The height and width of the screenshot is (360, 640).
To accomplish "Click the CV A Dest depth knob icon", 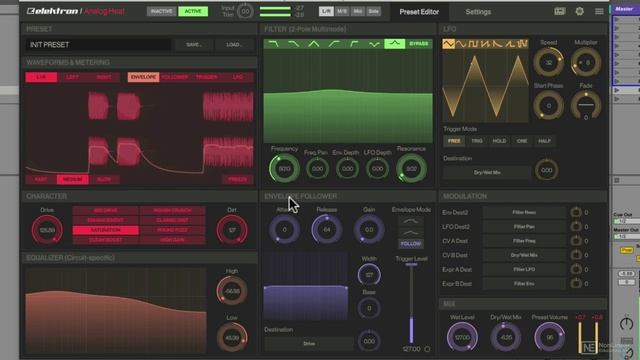I will tap(576, 241).
